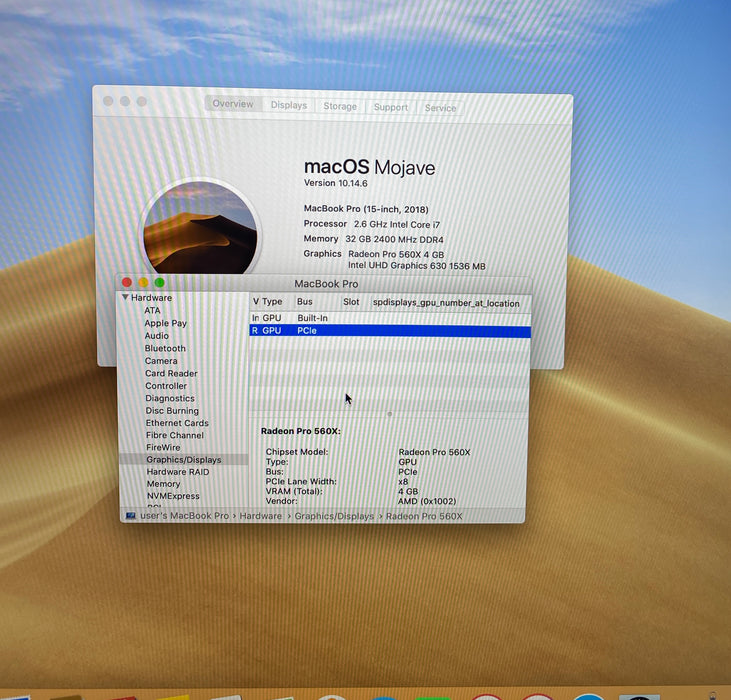The image size is (731, 700).
Task: Select Audio in the sidebar
Action: (x=157, y=336)
